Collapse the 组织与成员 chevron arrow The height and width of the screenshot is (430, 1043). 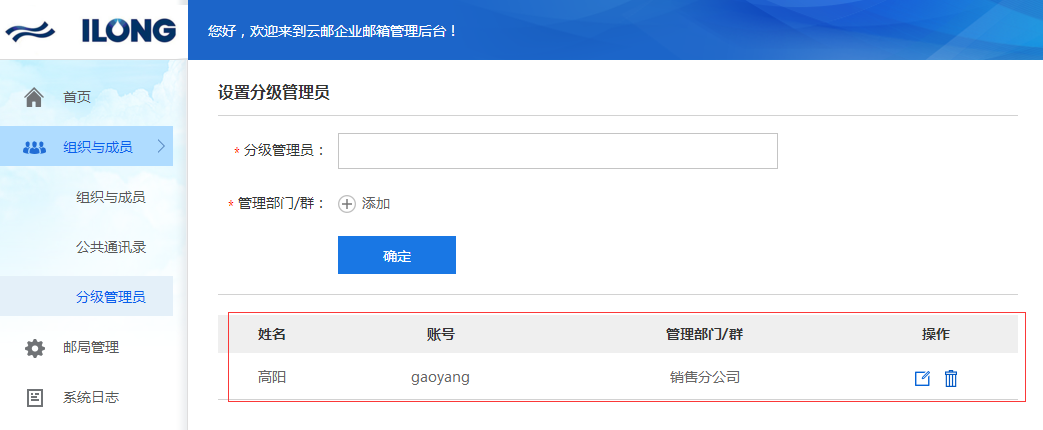(161, 147)
